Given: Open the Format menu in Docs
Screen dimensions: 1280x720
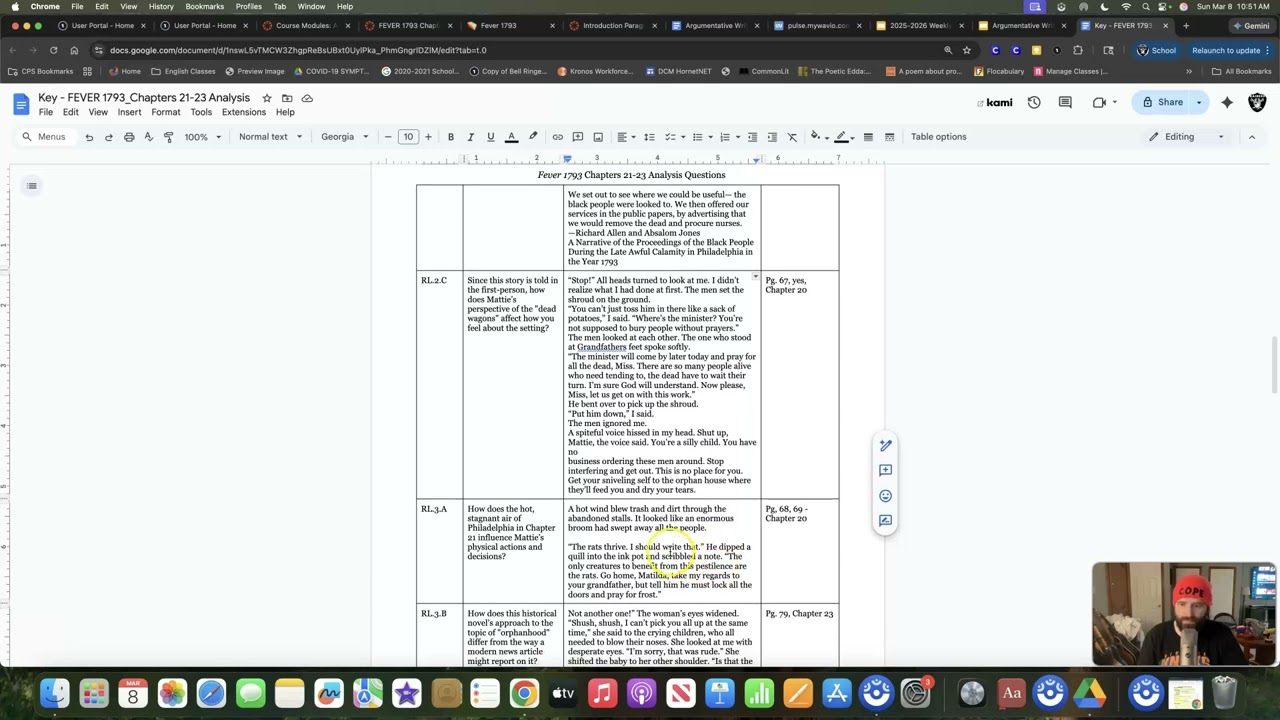Looking at the screenshot, I should click(x=166, y=112).
